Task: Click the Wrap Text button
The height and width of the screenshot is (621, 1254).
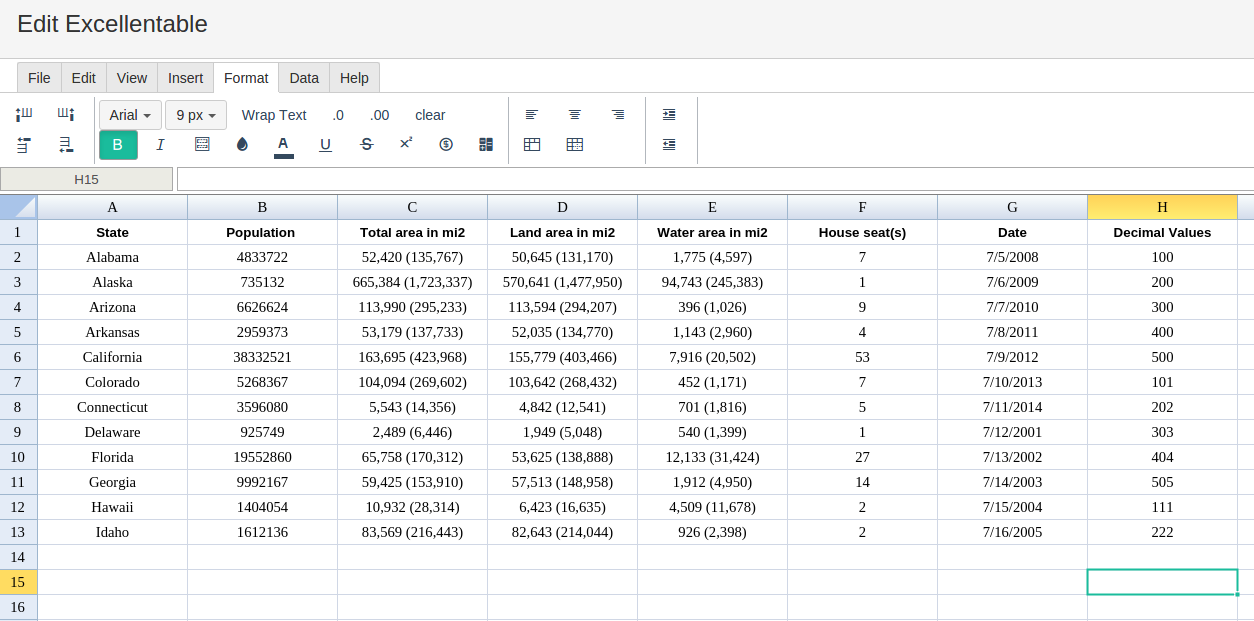Action: pyautogui.click(x=274, y=115)
